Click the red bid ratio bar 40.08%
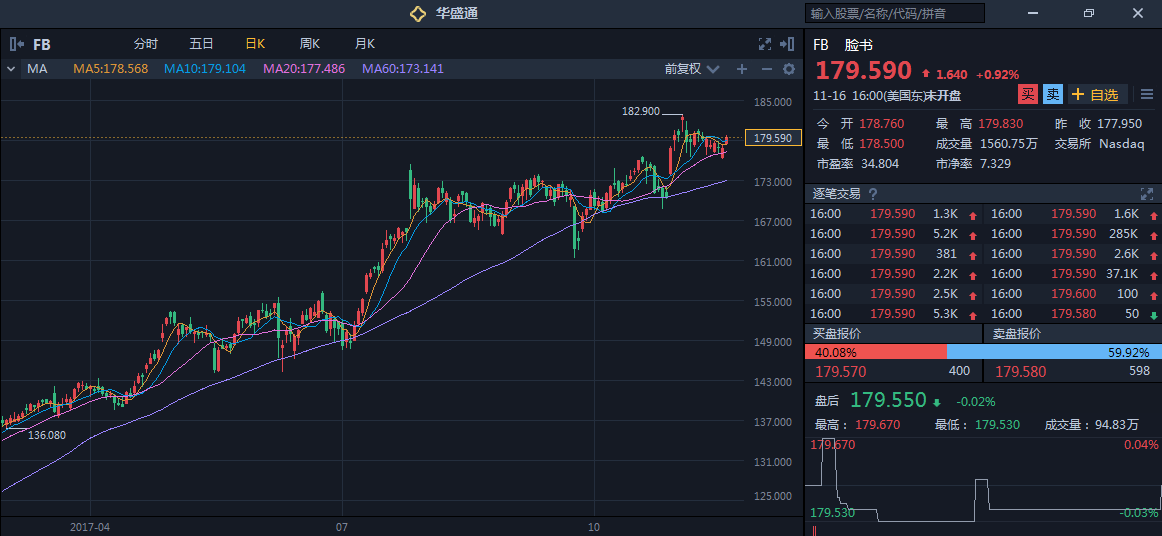The image size is (1162, 536). [875, 352]
